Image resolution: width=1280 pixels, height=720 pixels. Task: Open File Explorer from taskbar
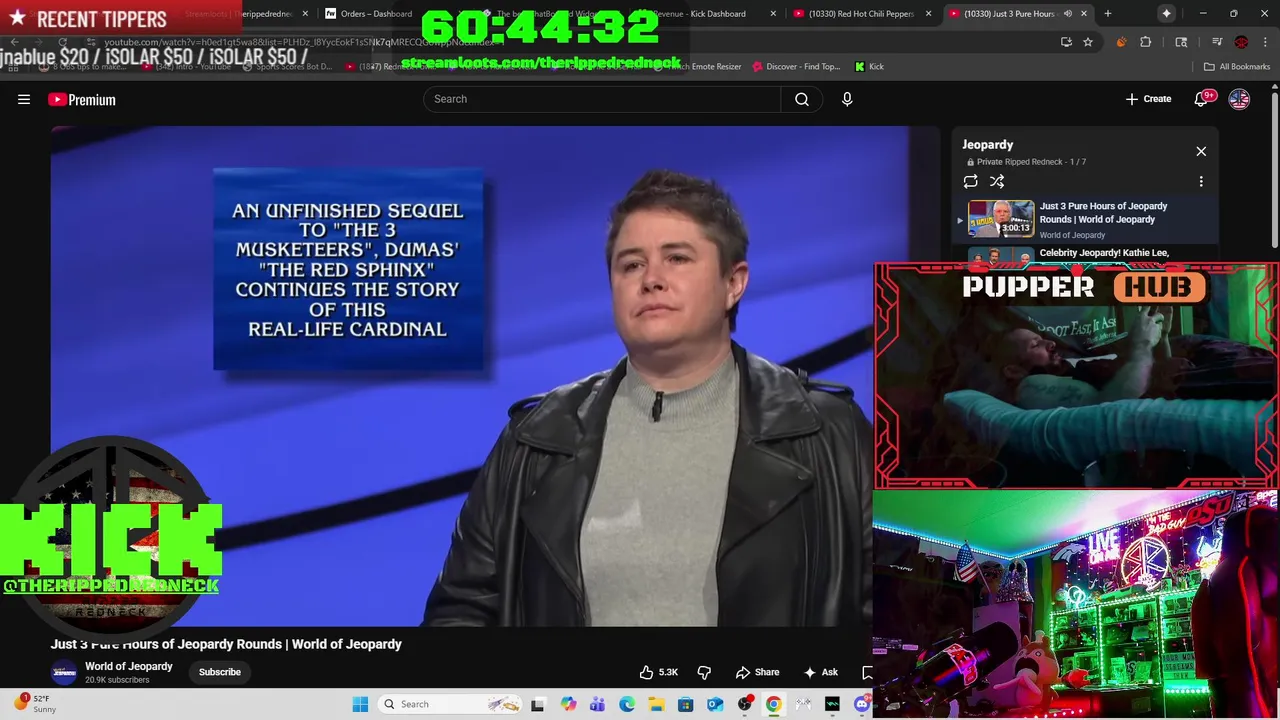point(657,704)
